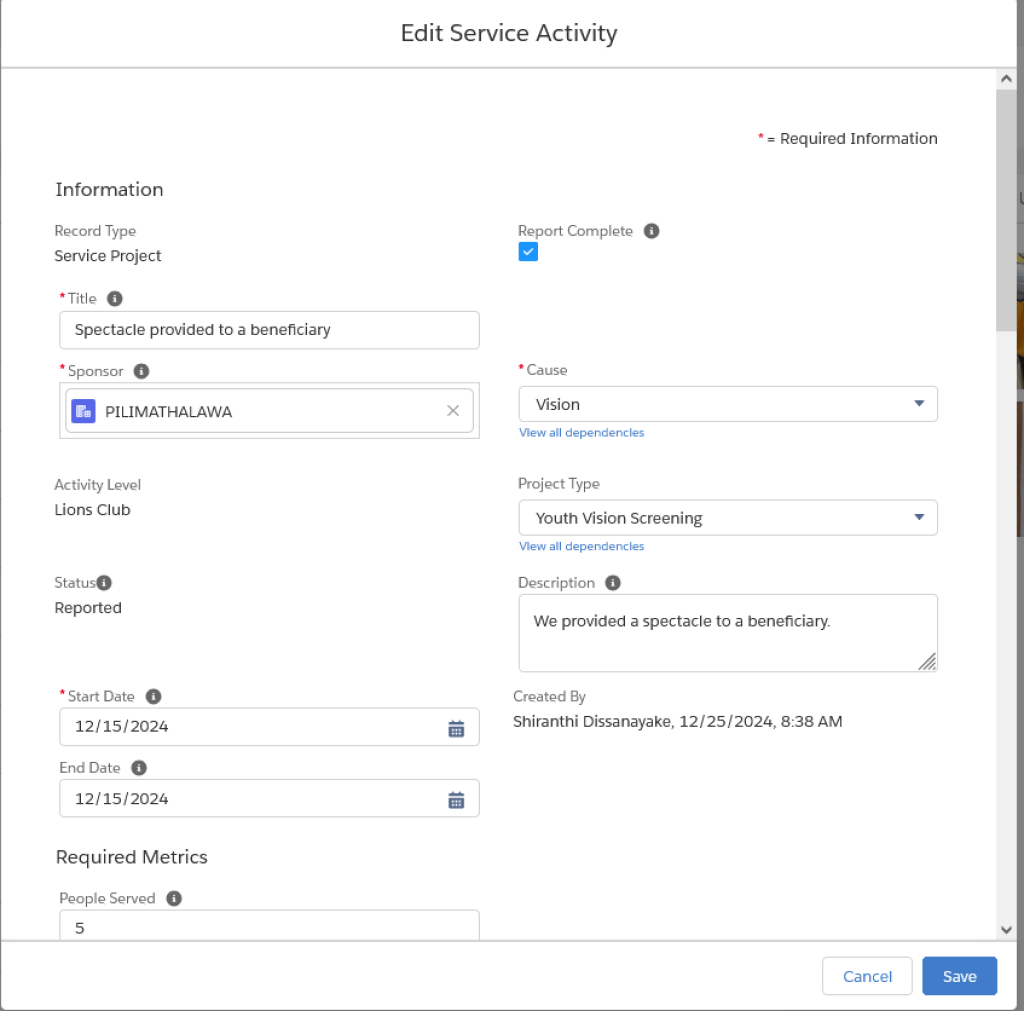Click the Title field info icon

click(114, 298)
